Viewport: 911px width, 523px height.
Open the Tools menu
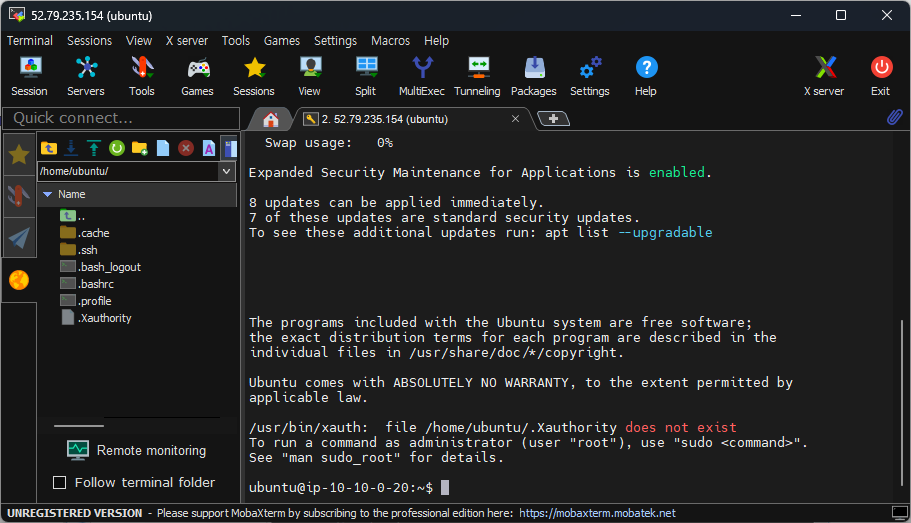236,41
